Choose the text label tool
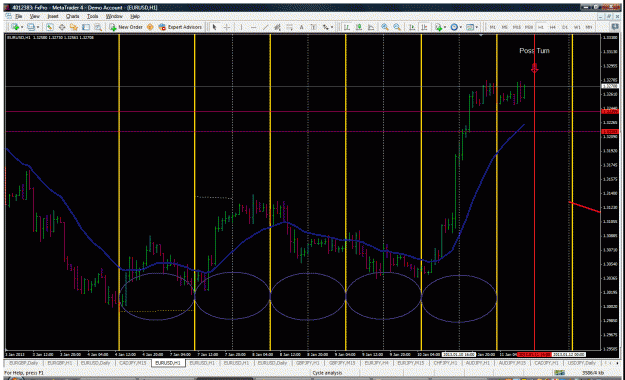 314,27
